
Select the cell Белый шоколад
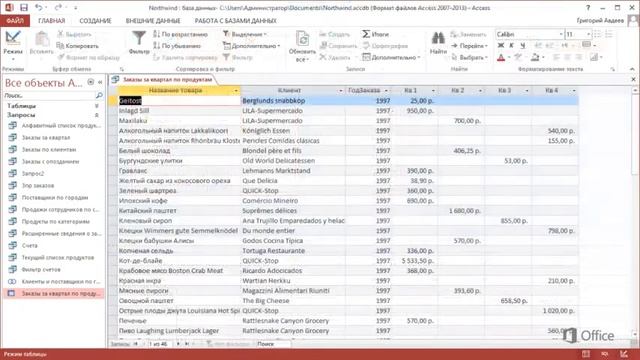pyautogui.click(x=179, y=151)
